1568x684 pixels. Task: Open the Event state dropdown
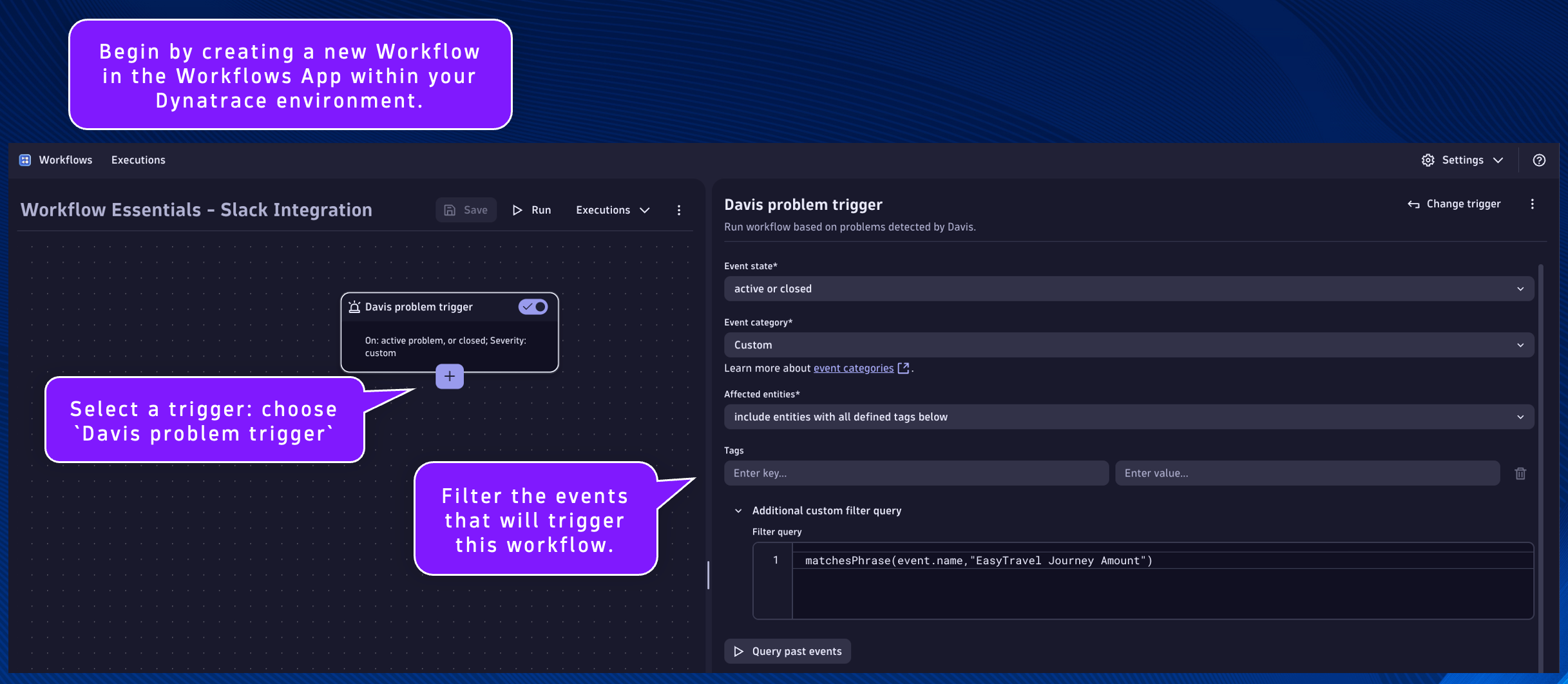pos(1129,289)
